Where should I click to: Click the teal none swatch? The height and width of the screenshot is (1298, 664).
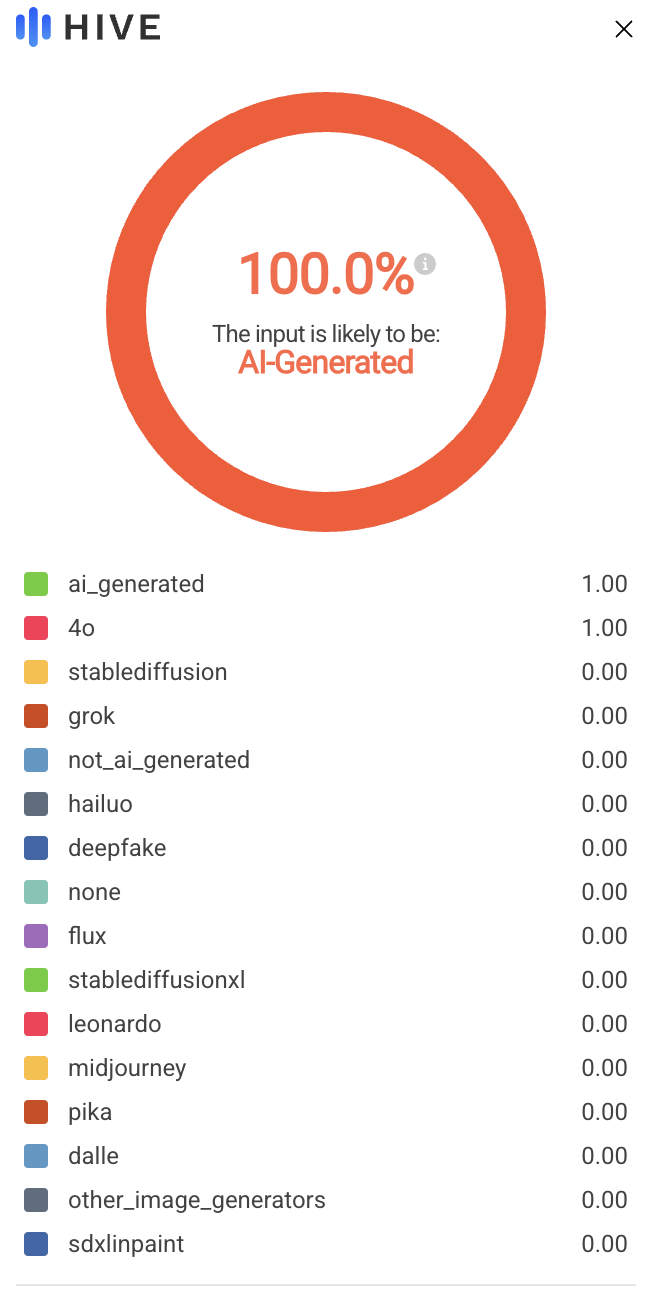[x=36, y=892]
